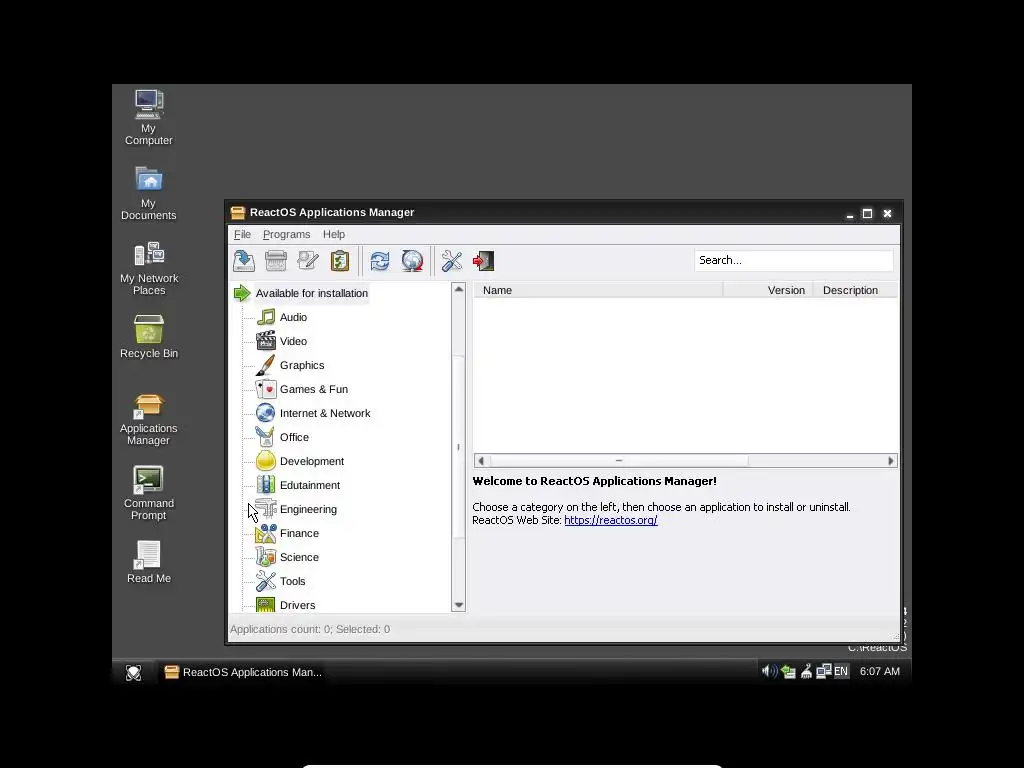The width and height of the screenshot is (1024, 768).
Task: Select the Office category icon
Action: tap(266, 437)
